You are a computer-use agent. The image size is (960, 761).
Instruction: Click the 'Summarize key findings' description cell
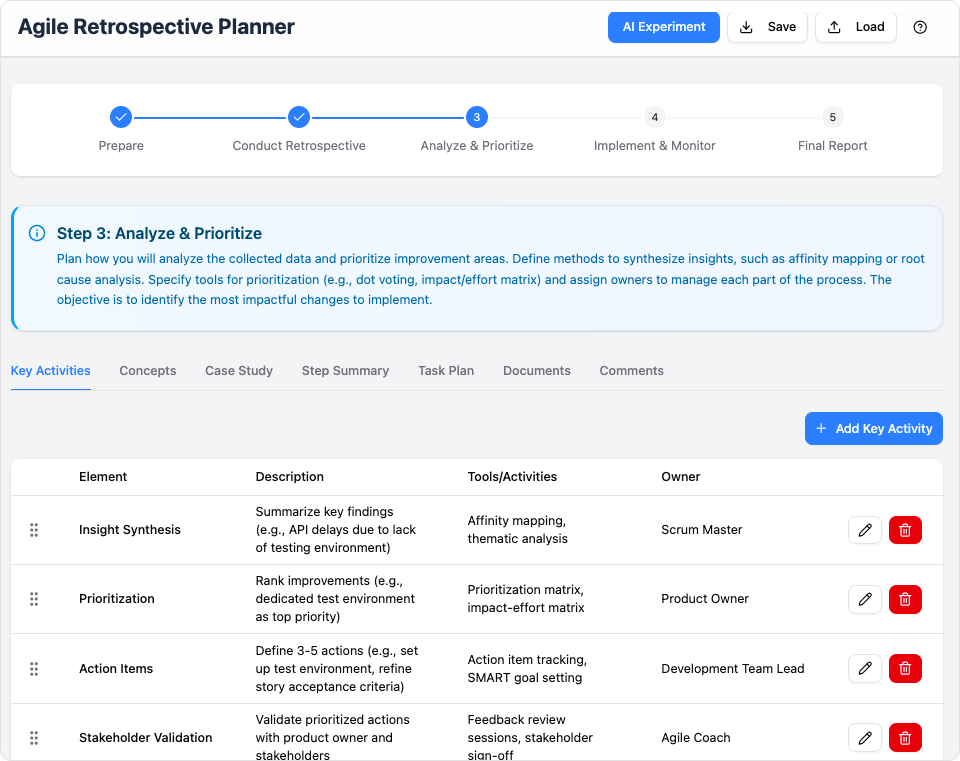point(336,530)
